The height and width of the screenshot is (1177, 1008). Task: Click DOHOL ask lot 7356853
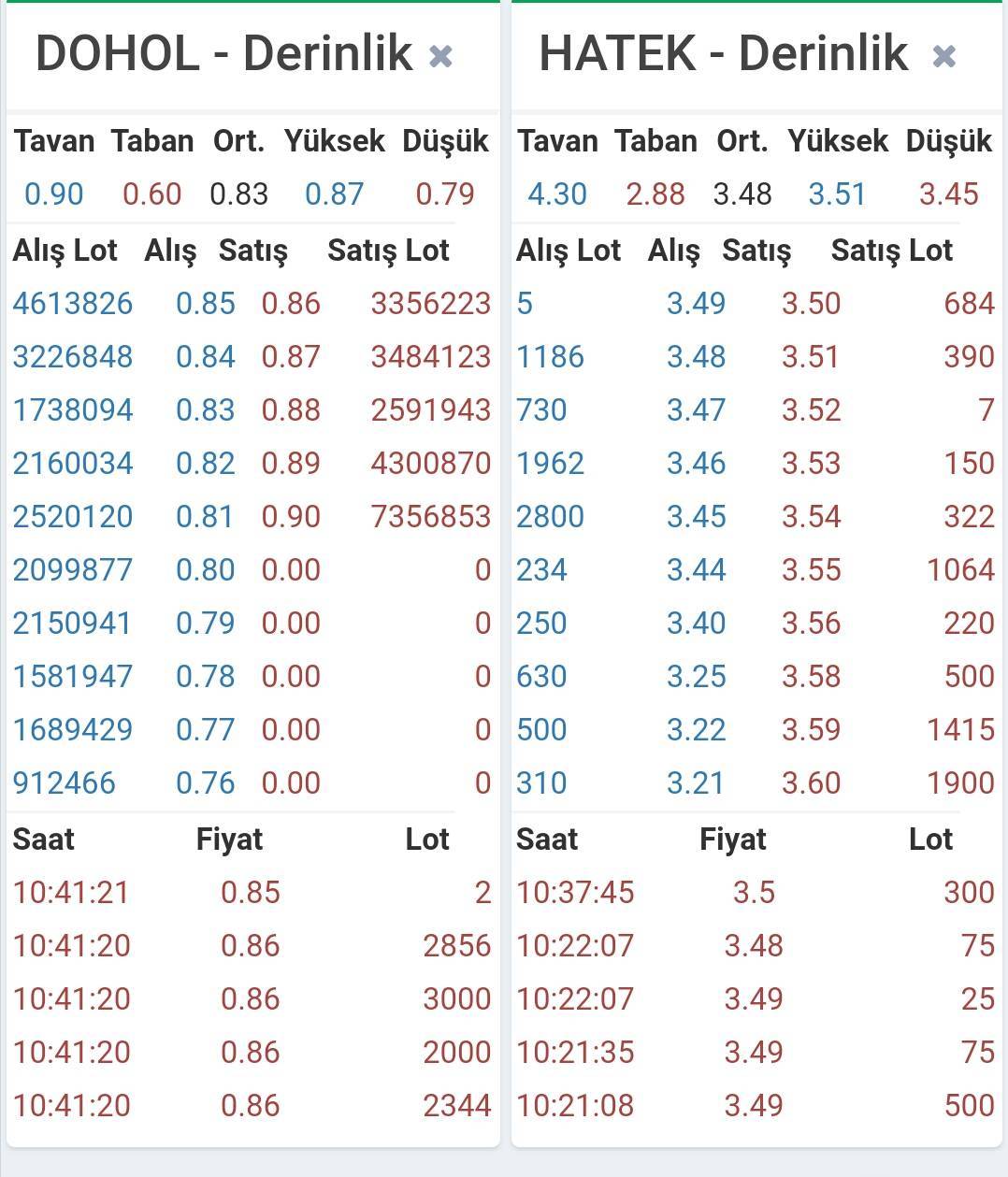click(x=430, y=517)
